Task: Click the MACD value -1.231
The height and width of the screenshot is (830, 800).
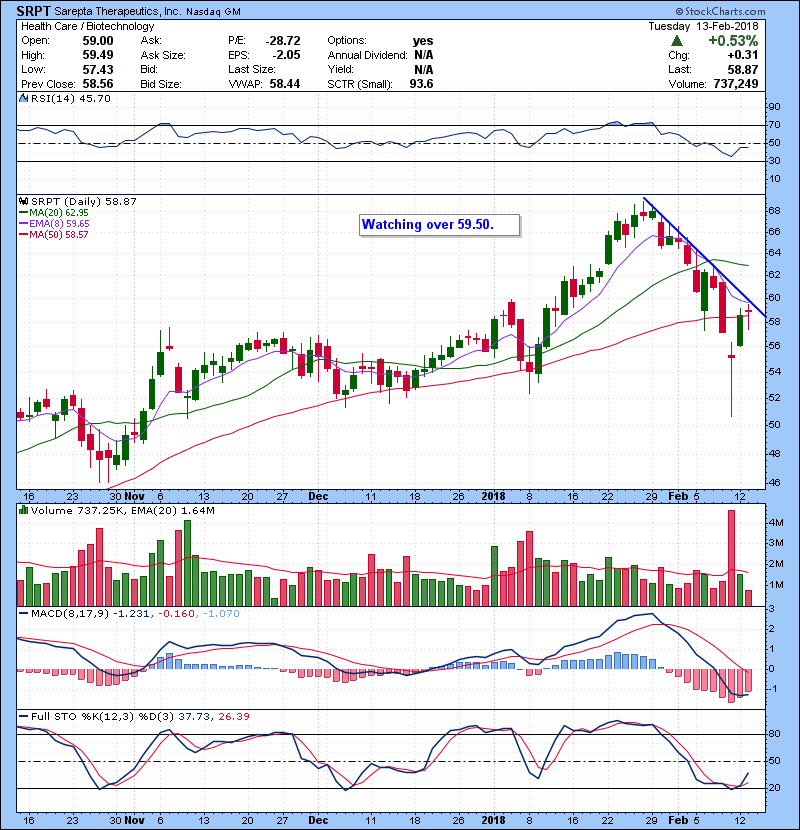Action: pyautogui.click(x=132, y=614)
